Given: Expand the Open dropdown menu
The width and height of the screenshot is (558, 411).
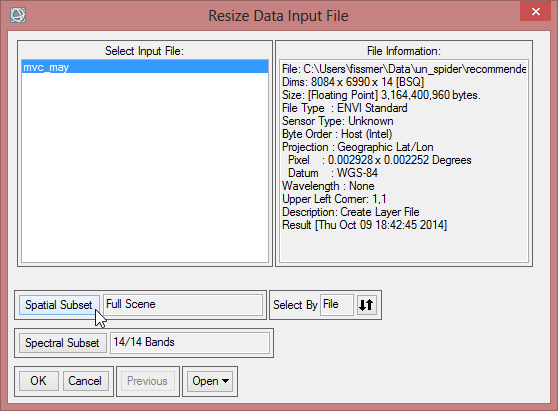Looking at the screenshot, I should (x=210, y=381).
